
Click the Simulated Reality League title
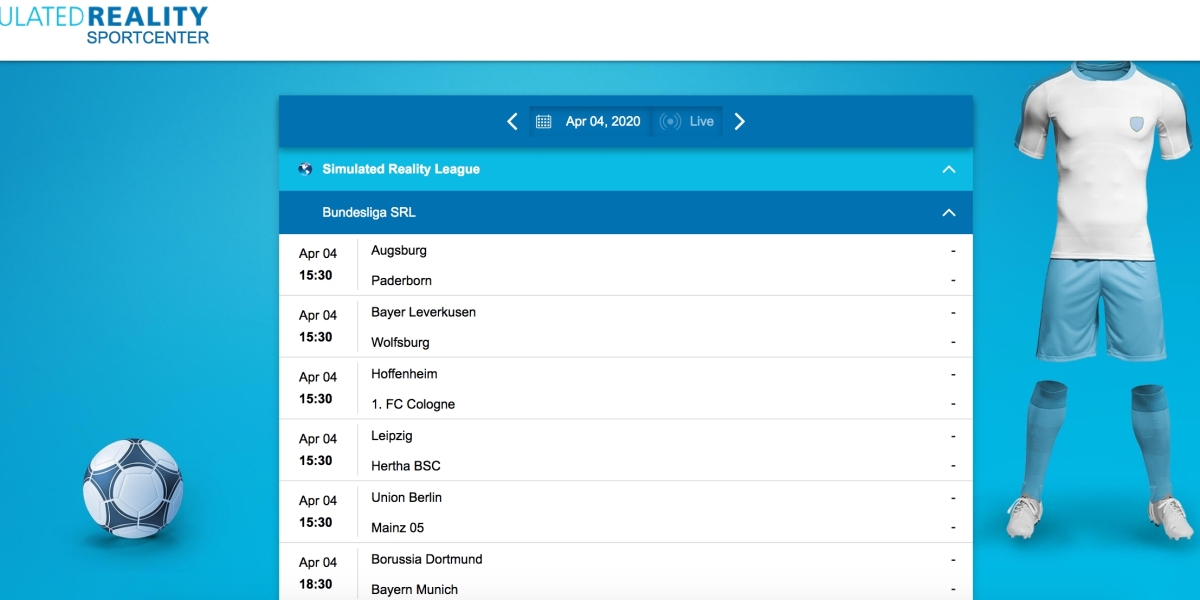coord(401,170)
